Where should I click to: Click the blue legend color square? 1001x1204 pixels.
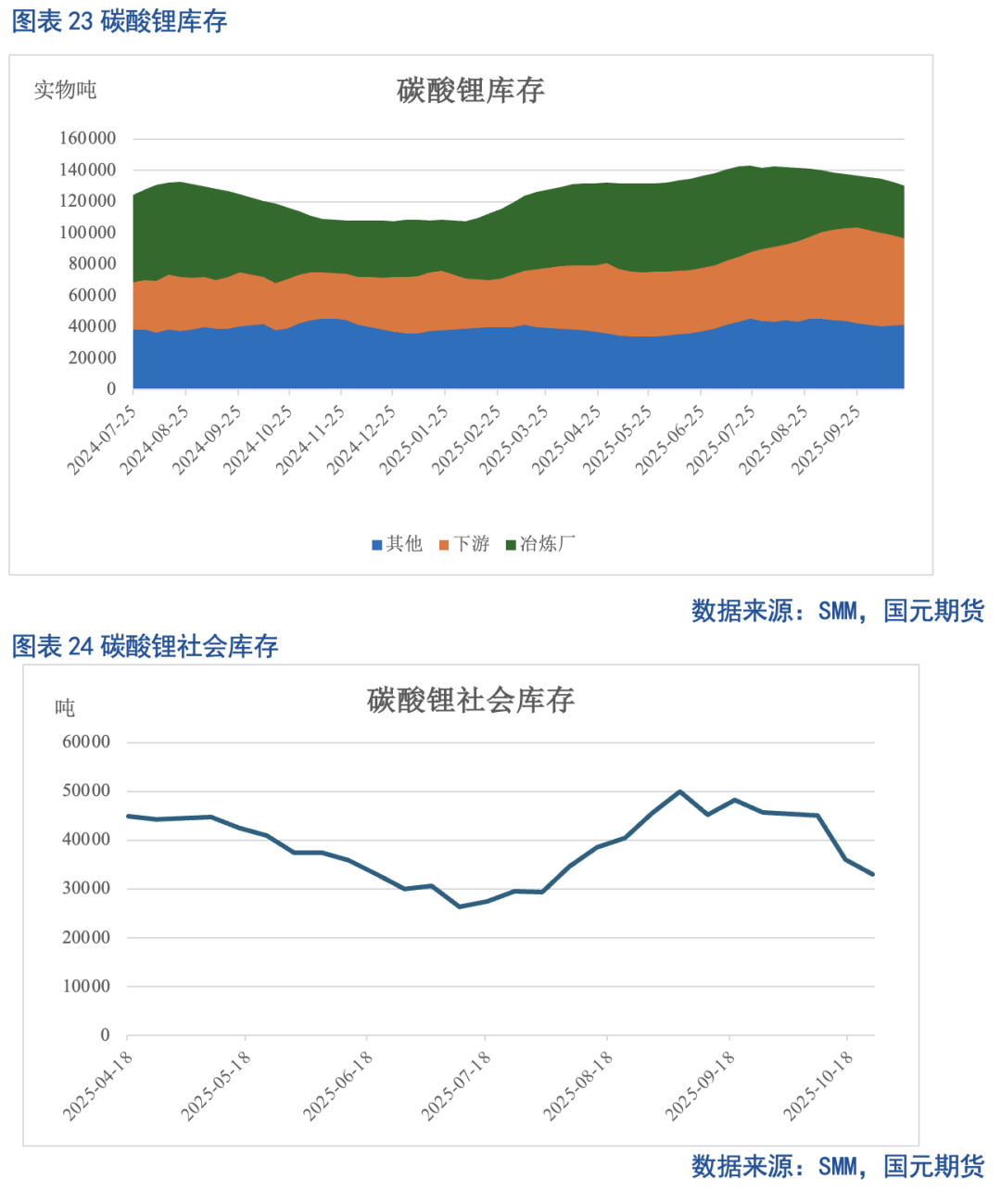pos(375,544)
